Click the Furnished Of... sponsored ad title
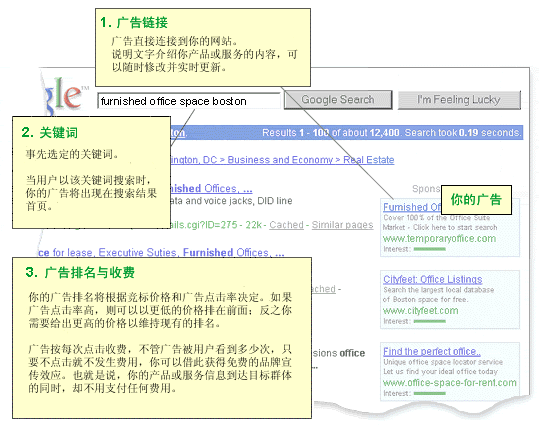The image size is (542, 429). (412, 207)
